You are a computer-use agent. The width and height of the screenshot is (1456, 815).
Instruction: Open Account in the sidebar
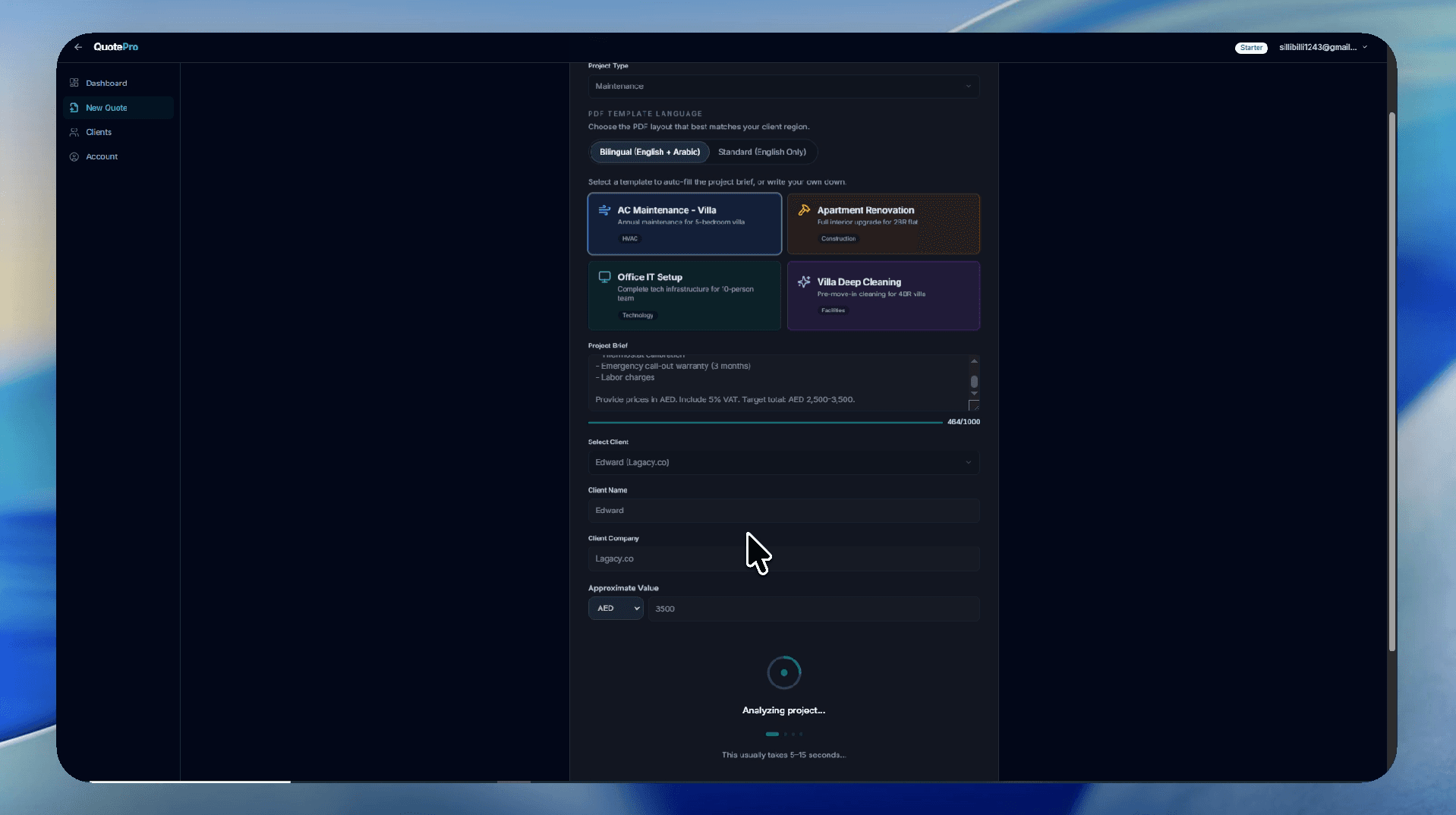click(x=102, y=156)
